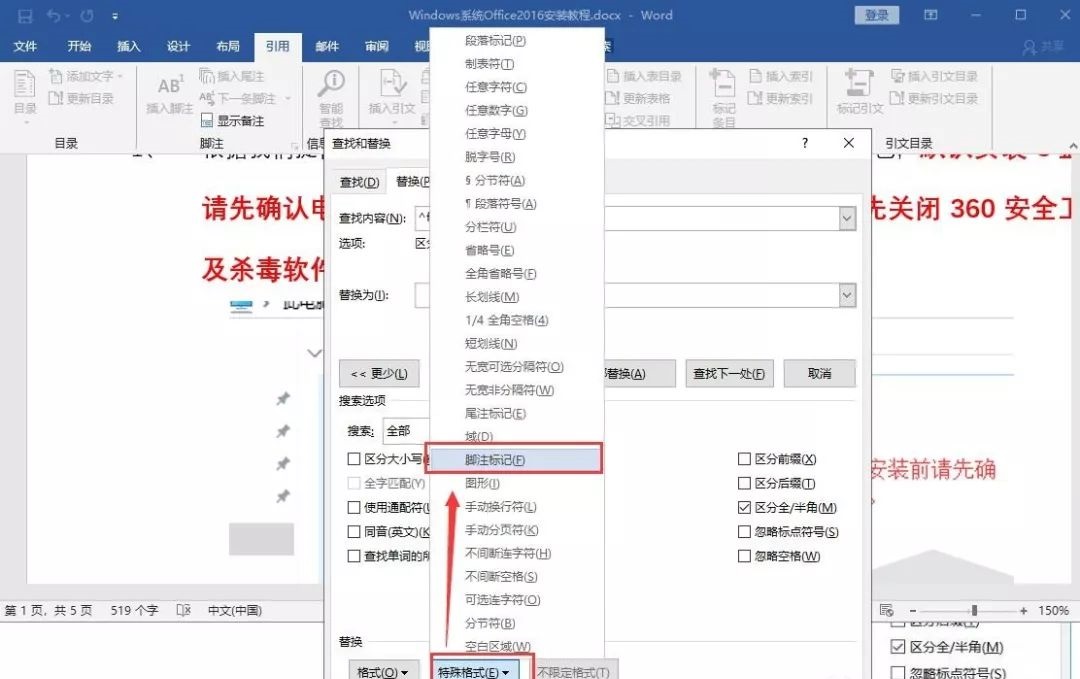Choose 任意字符(C) from the menu
The height and width of the screenshot is (679, 1080).
click(517, 87)
